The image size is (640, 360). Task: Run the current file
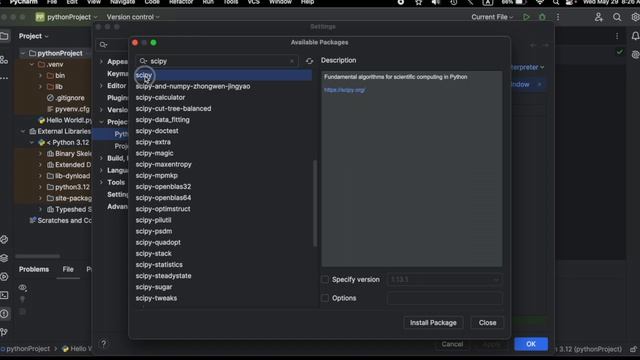[x=526, y=17]
